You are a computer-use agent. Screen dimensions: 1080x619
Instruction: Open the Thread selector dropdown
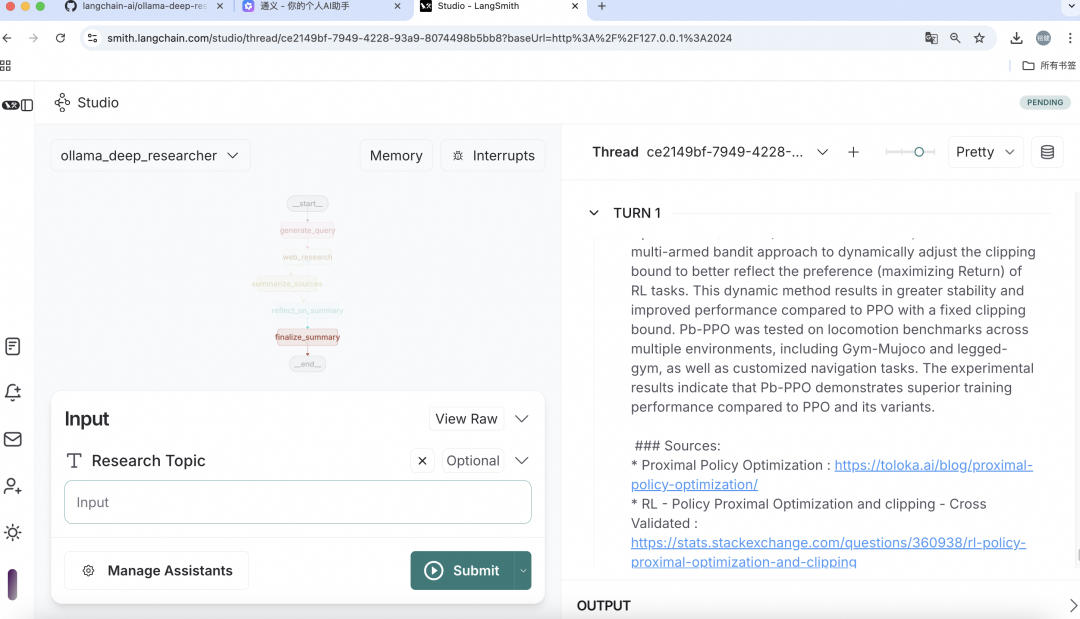pos(822,152)
